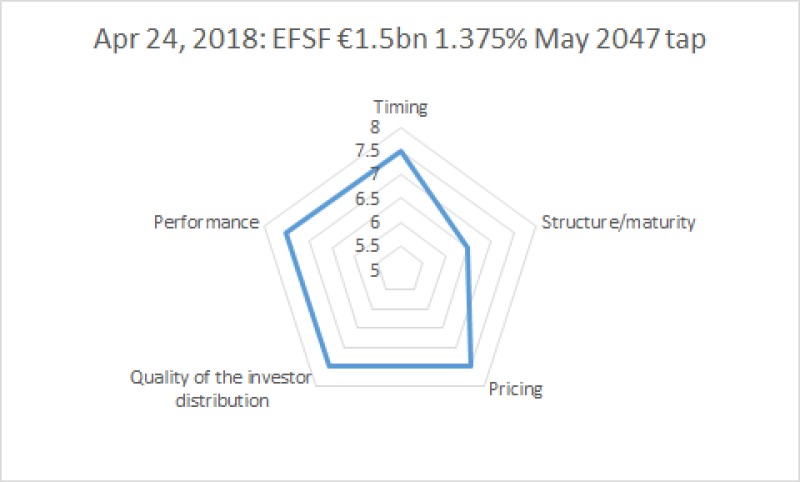800x482 pixels.
Task: Select the 6.5 axis value label
Action: pyautogui.click(x=367, y=199)
